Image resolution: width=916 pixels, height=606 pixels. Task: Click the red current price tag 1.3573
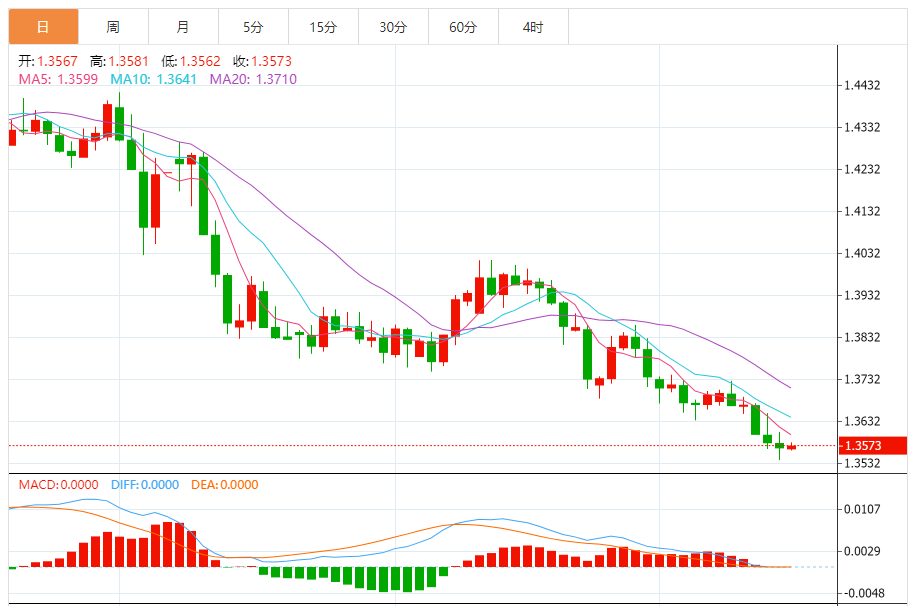(873, 446)
